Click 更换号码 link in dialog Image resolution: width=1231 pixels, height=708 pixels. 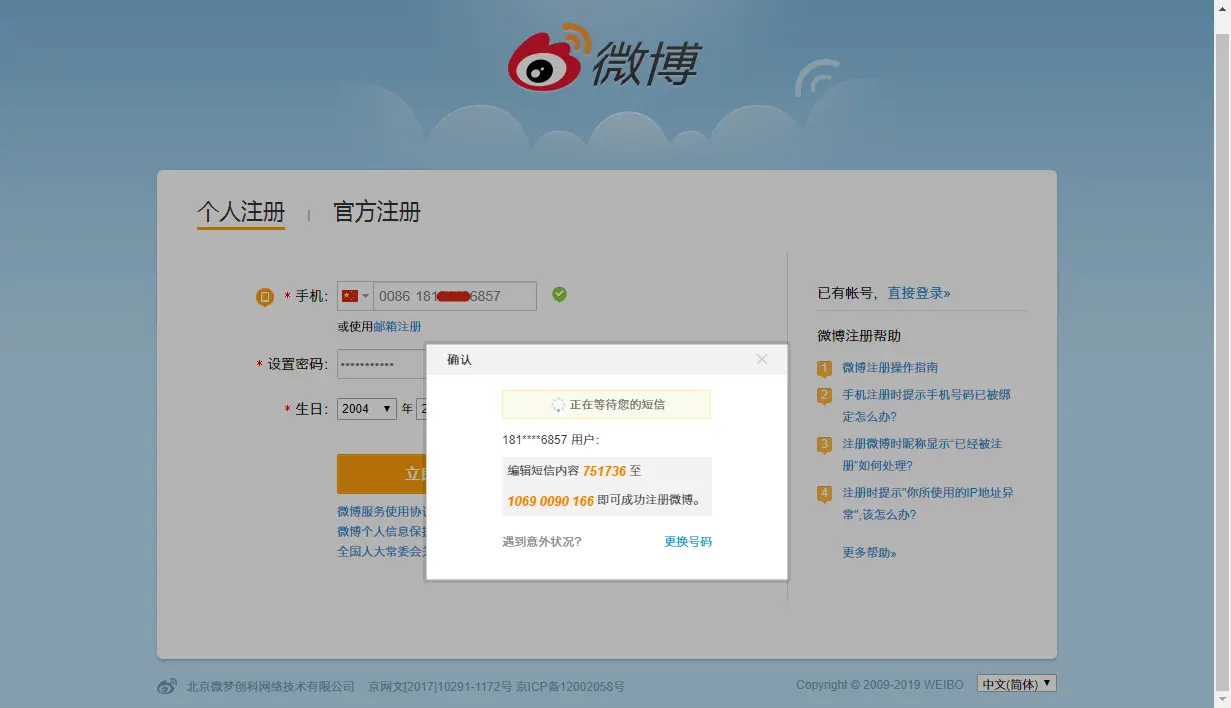(688, 541)
